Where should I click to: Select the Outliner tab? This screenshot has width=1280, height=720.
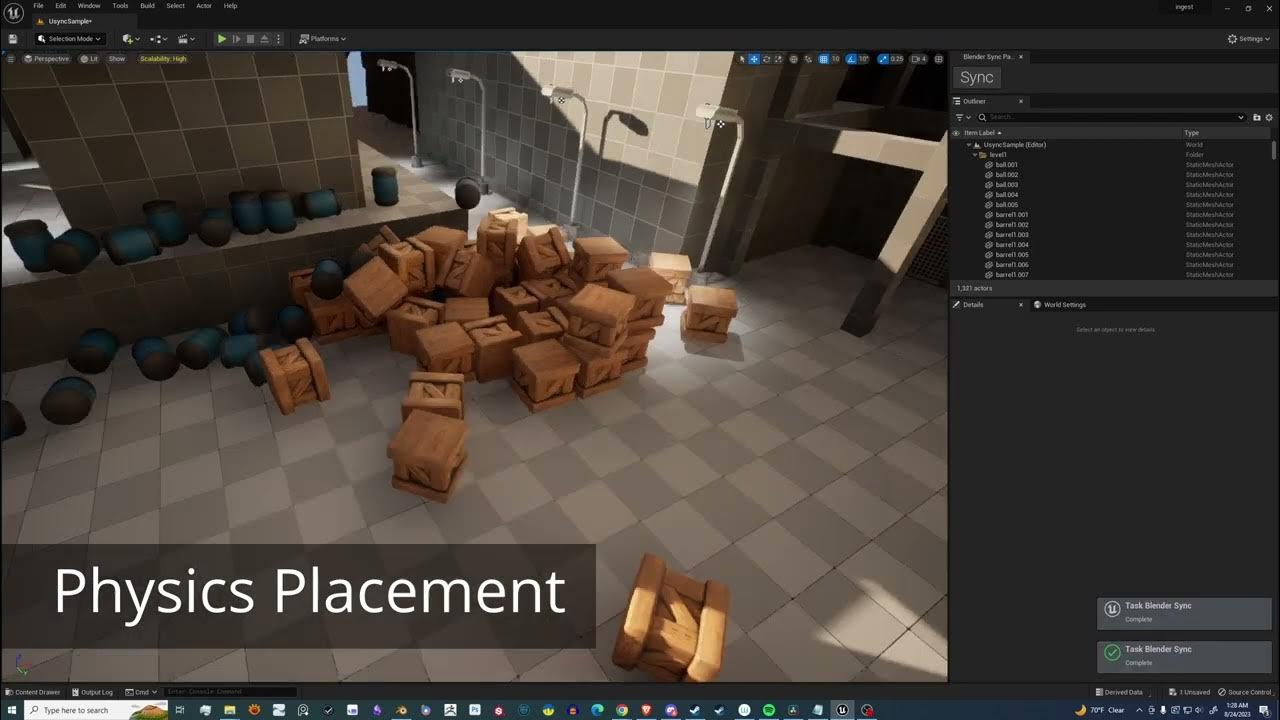(x=975, y=101)
